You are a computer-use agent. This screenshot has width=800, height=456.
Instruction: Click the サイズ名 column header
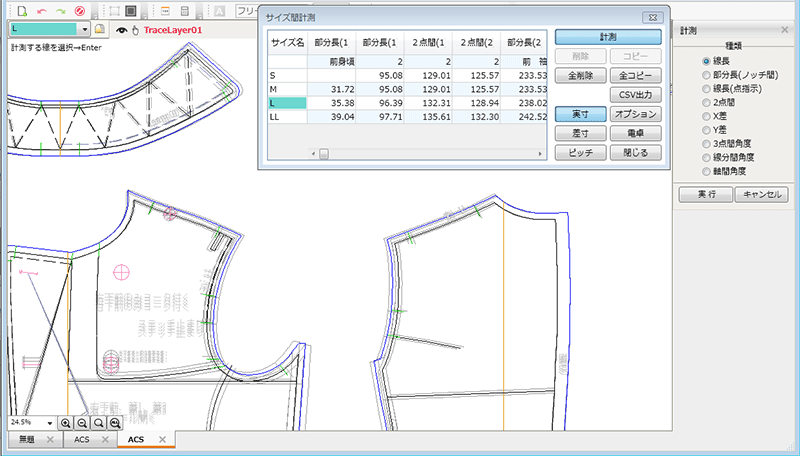(x=287, y=42)
